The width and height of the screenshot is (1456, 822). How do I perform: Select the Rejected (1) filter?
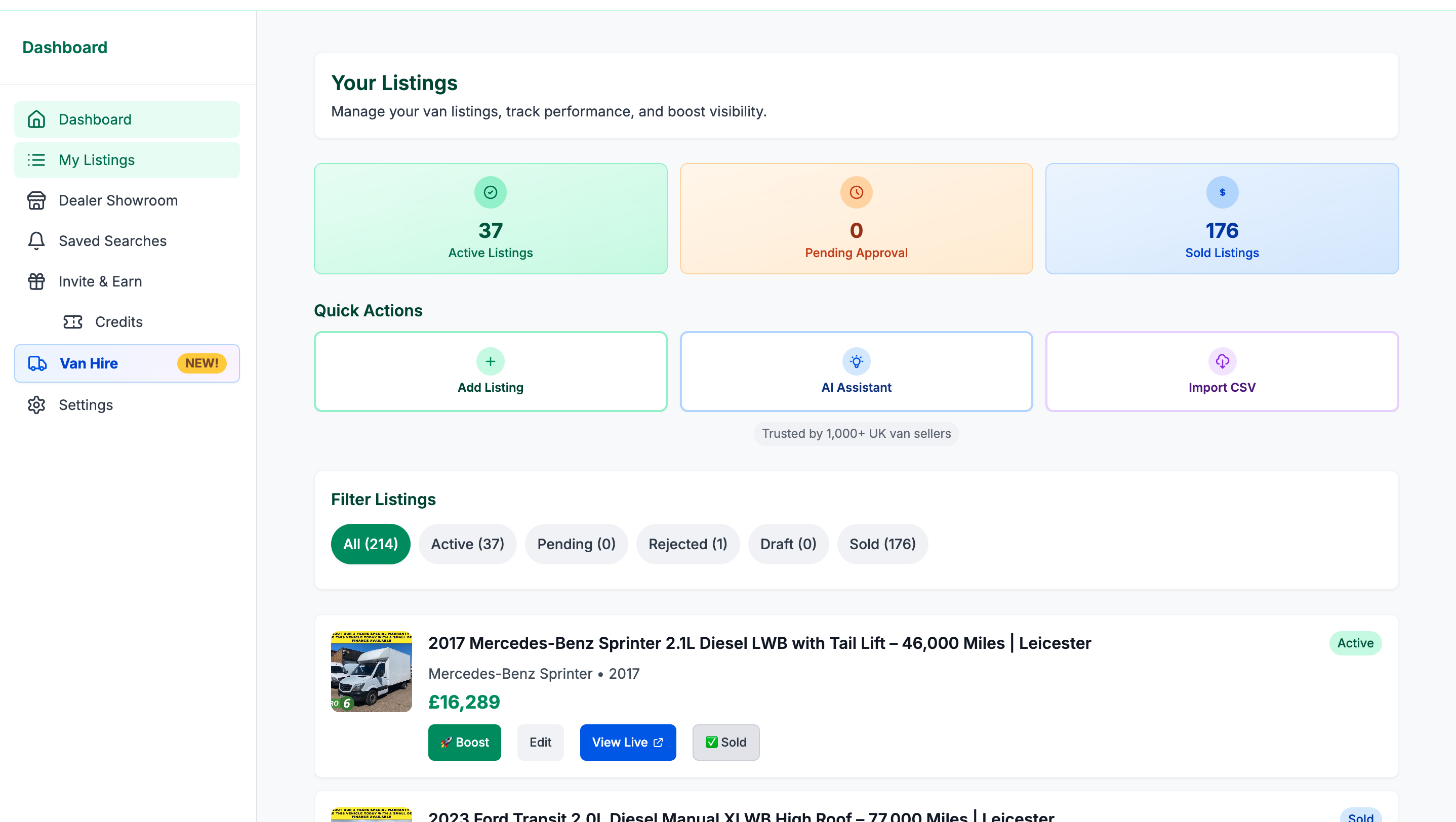pos(687,544)
